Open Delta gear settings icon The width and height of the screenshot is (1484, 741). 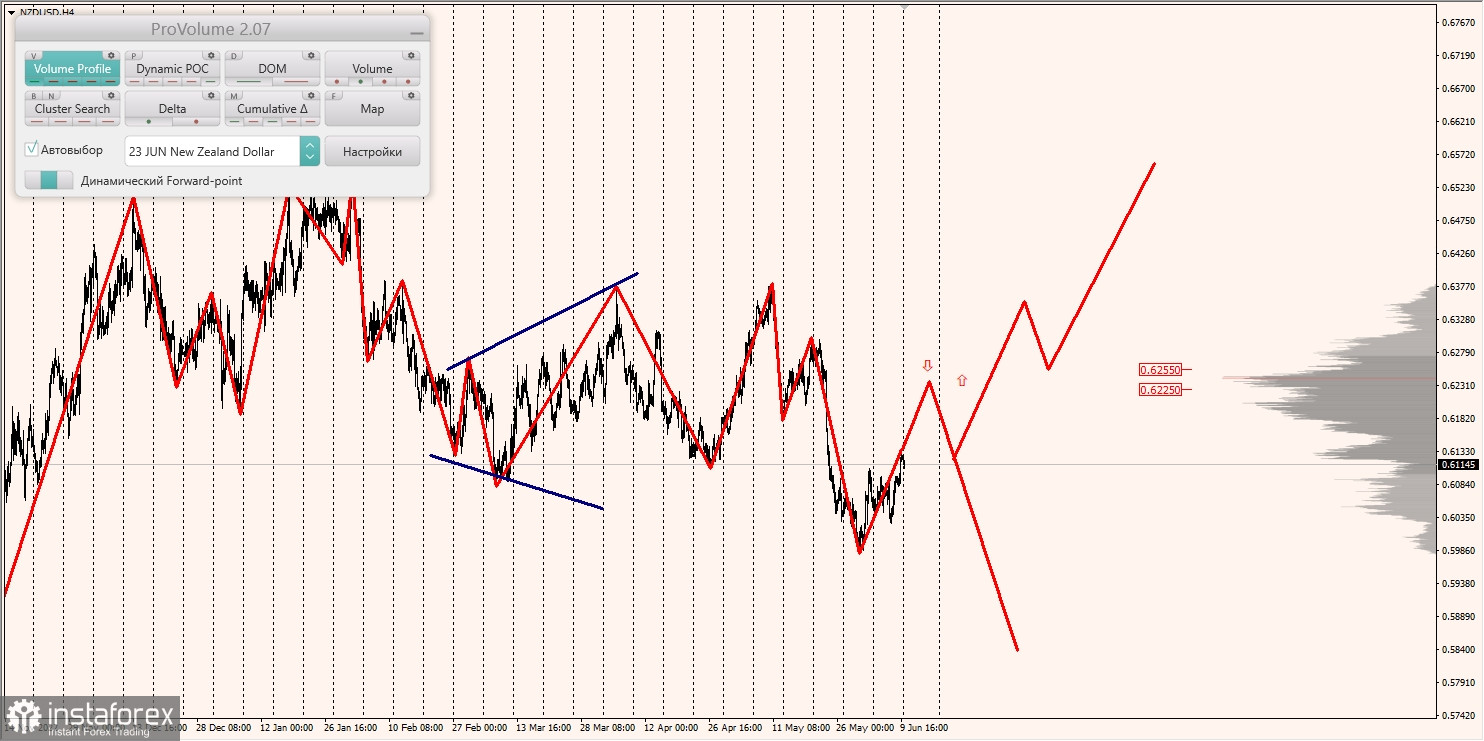211,96
